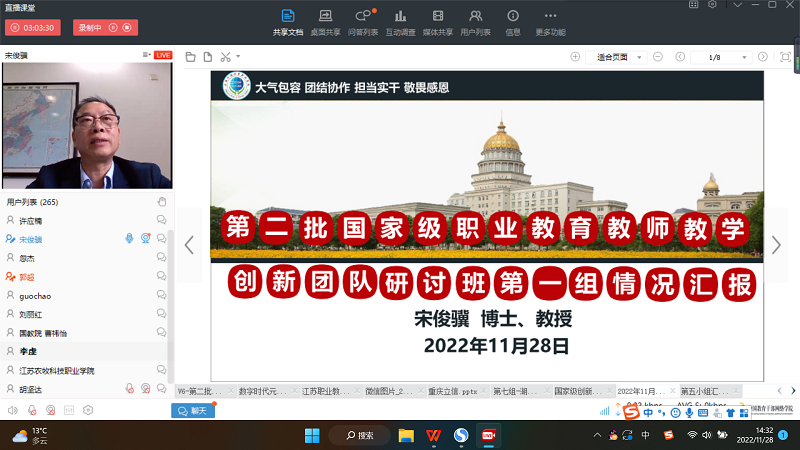Open the 适合页面 zoom mode dropdown
Viewport: 800px width, 450px height.
(x=615, y=57)
